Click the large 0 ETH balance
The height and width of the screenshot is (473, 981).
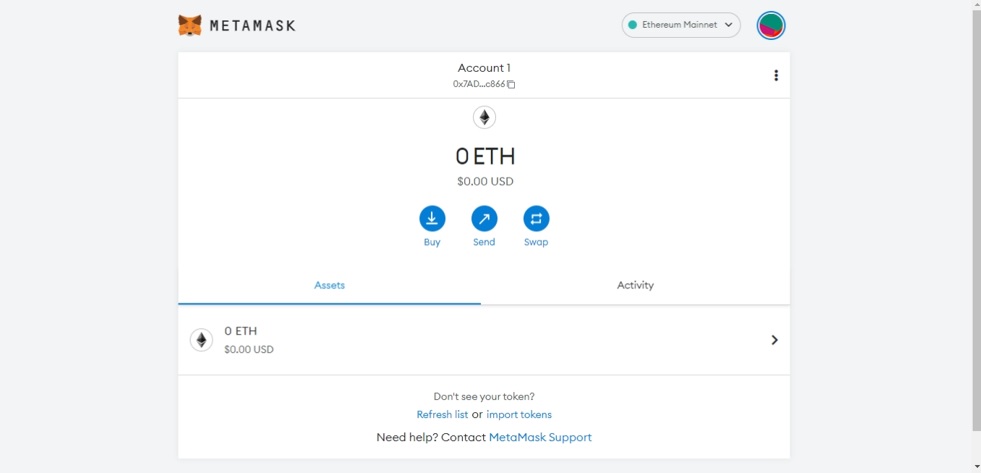pos(485,156)
